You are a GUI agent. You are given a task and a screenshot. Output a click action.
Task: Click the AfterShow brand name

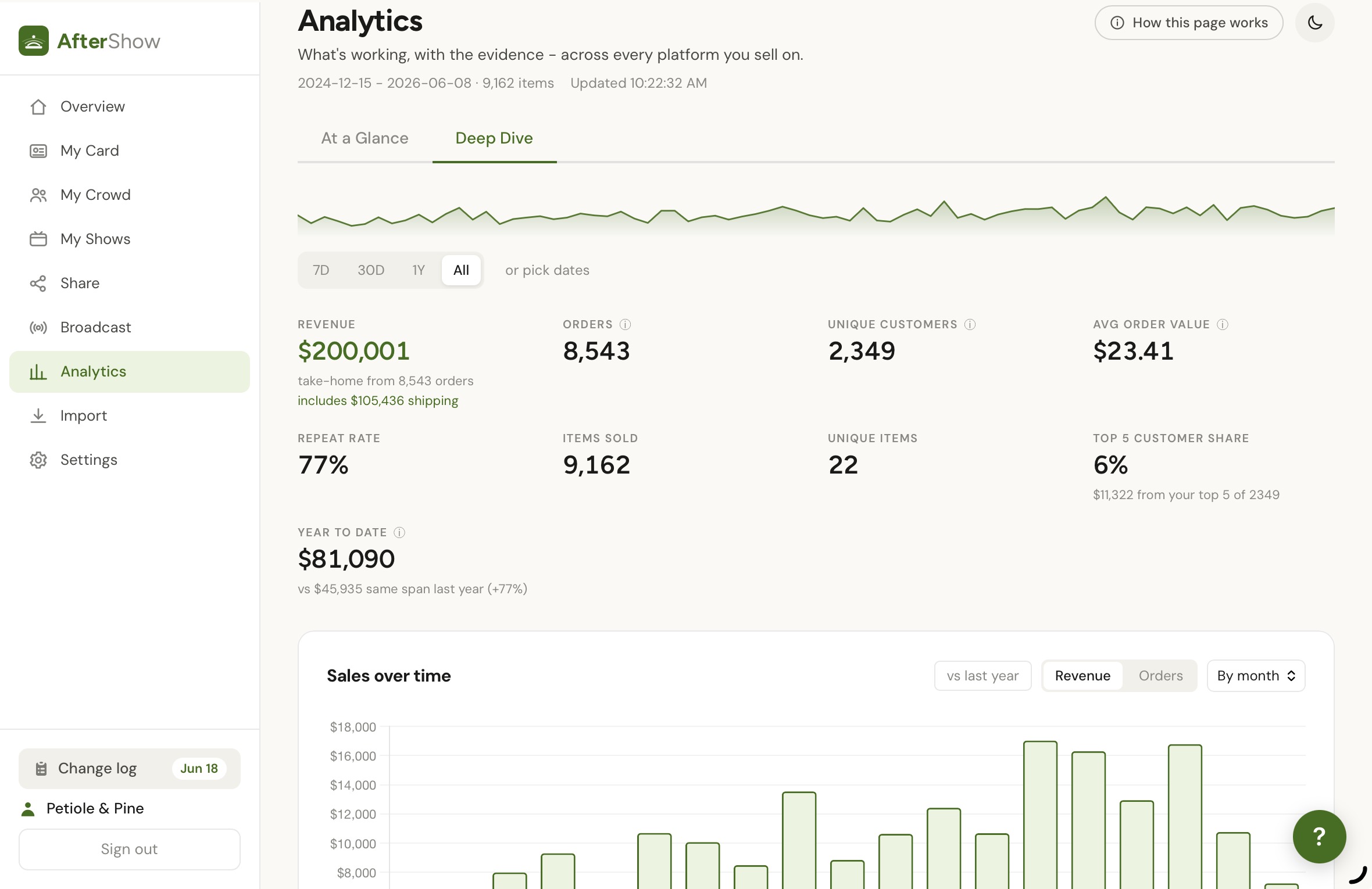109,41
